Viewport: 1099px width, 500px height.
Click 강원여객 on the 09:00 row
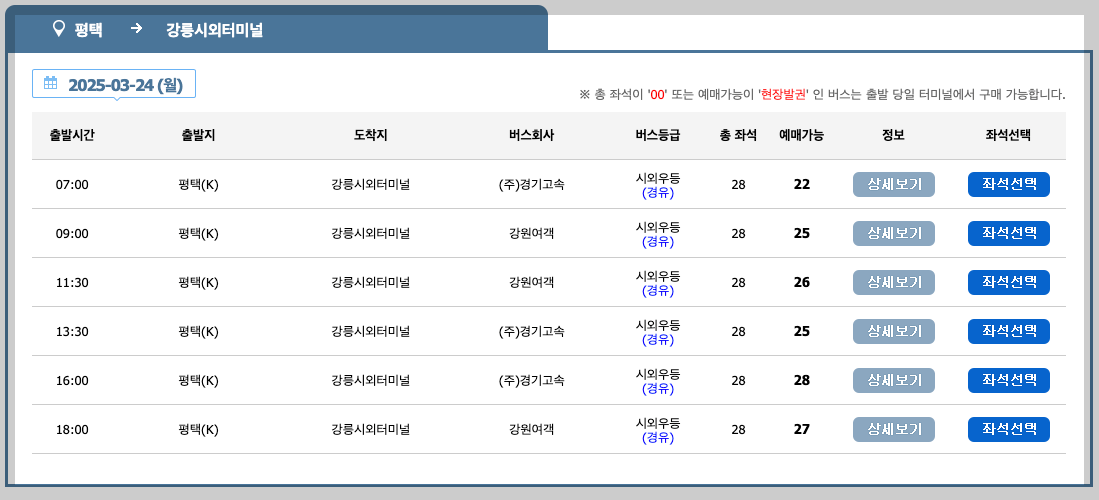click(531, 234)
